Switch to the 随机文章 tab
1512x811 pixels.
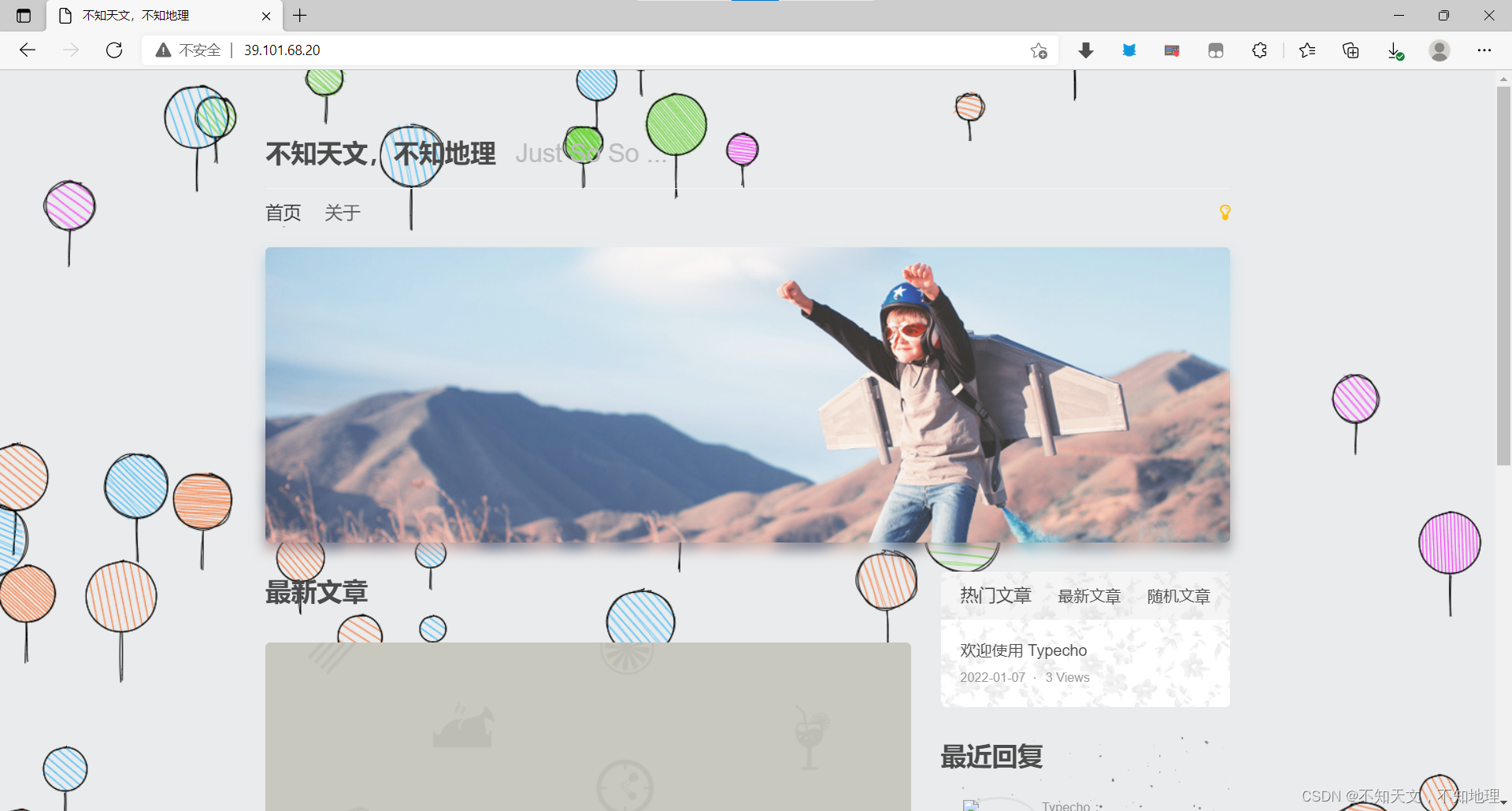(x=1178, y=595)
